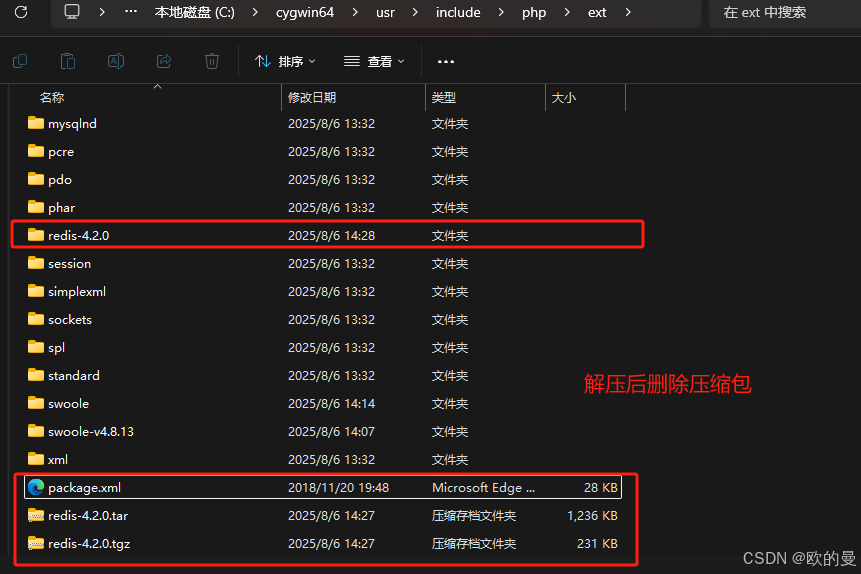This screenshot has width=861, height=574.
Task: Click the delete trash icon
Action: coord(212,61)
